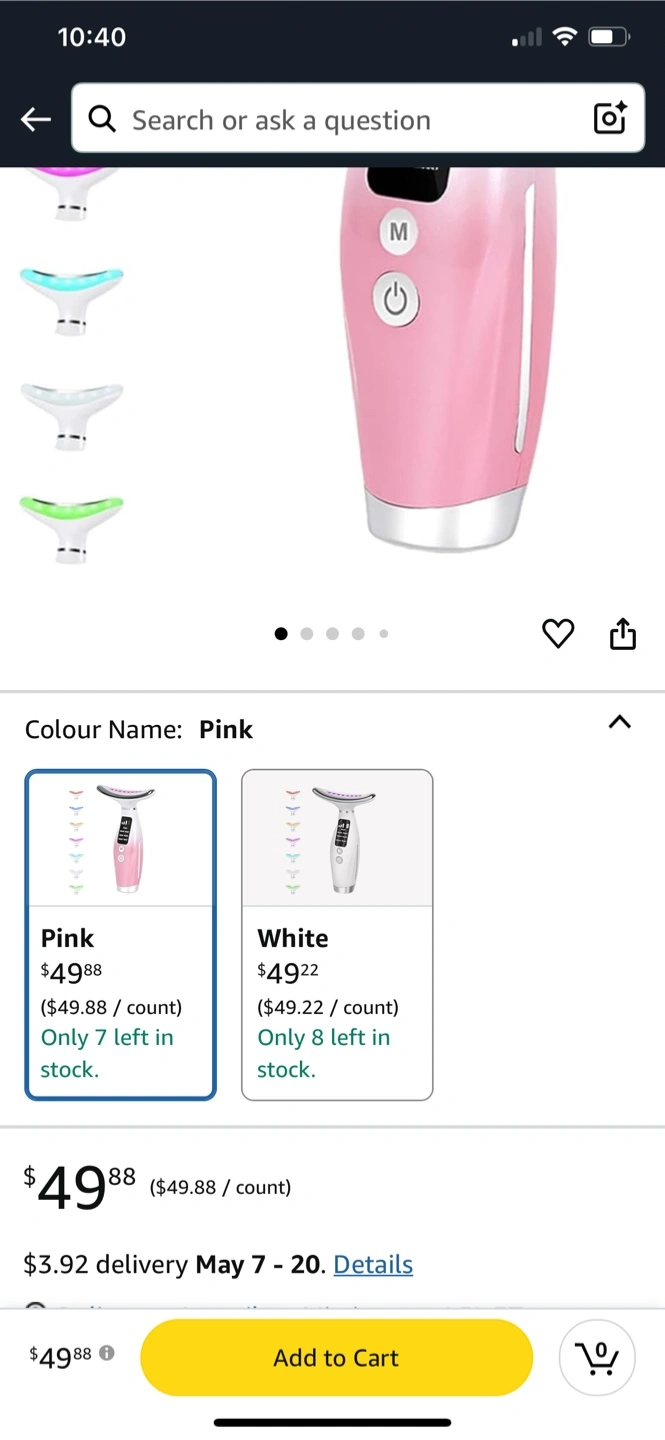Jump to fourth image pagination dot
Screen dimensions: 665x1440
click(x=358, y=633)
